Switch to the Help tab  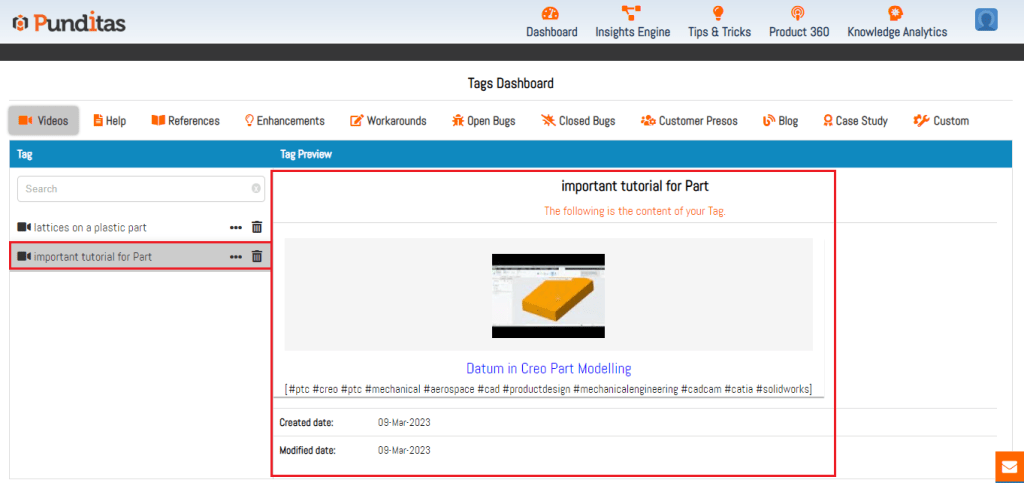(109, 121)
